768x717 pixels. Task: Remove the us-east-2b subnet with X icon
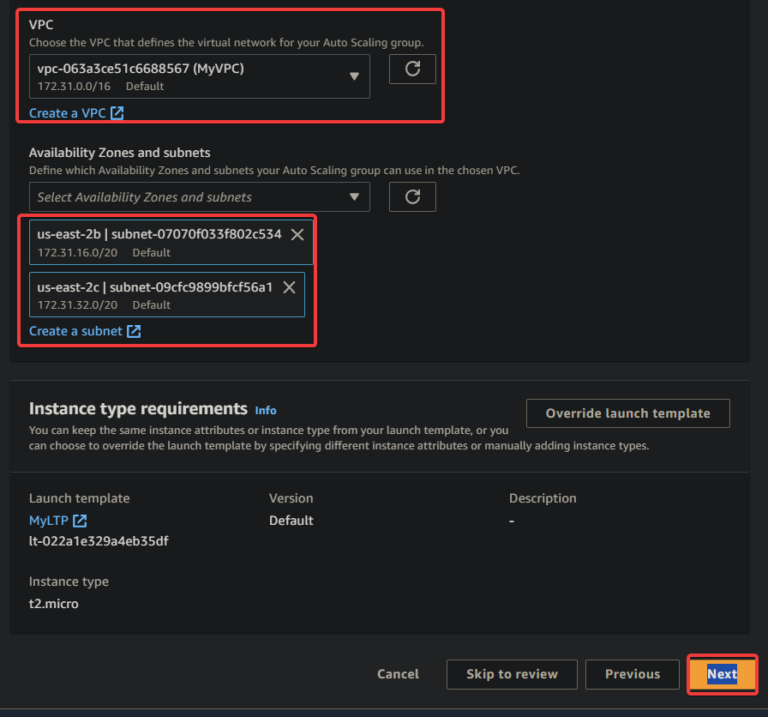pyautogui.click(x=297, y=234)
